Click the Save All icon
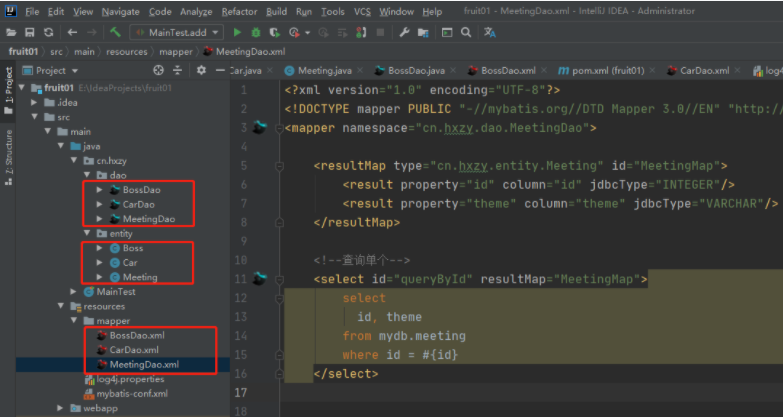The image size is (783, 417). coord(29,32)
